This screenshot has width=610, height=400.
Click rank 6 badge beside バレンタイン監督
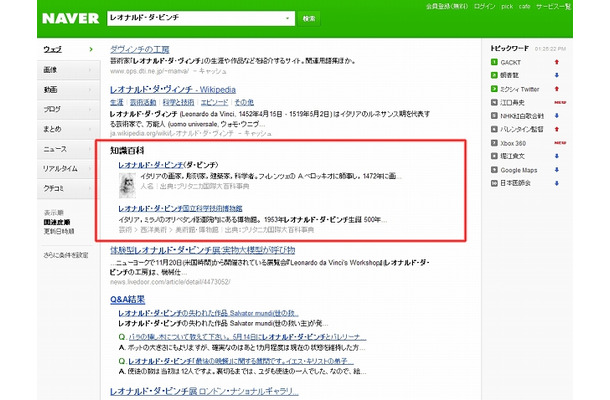click(x=494, y=129)
